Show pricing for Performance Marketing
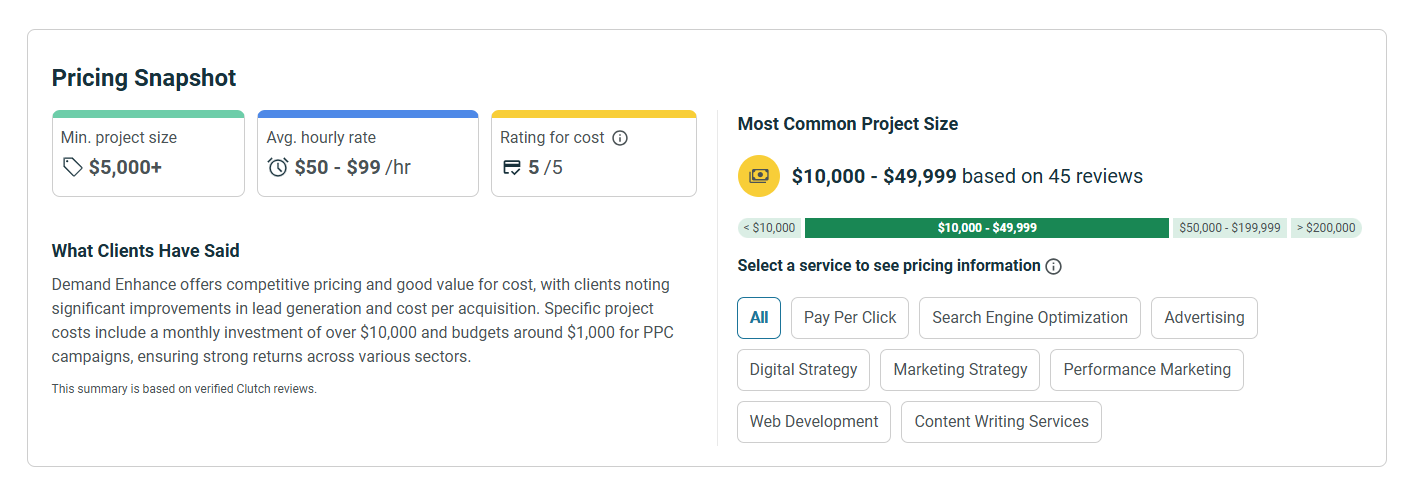Screen dimensions: 1419x490 point(1146,370)
